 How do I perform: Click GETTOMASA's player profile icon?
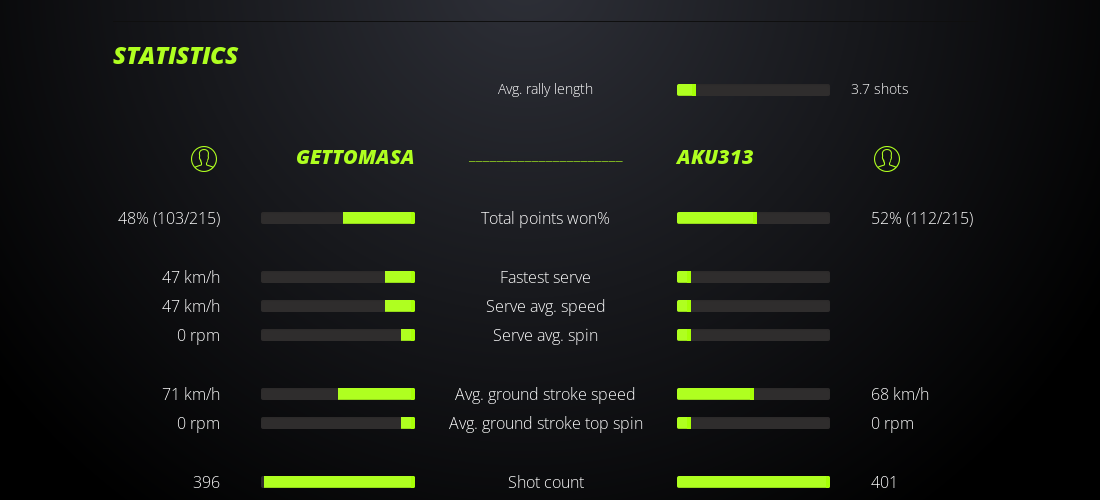tap(204, 158)
